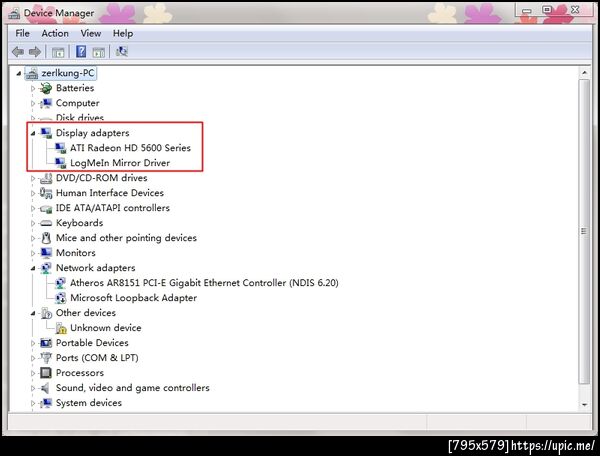Image resolution: width=600 pixels, height=456 pixels.
Task: Select Ports (COM & LPT) label
Action: (97, 358)
